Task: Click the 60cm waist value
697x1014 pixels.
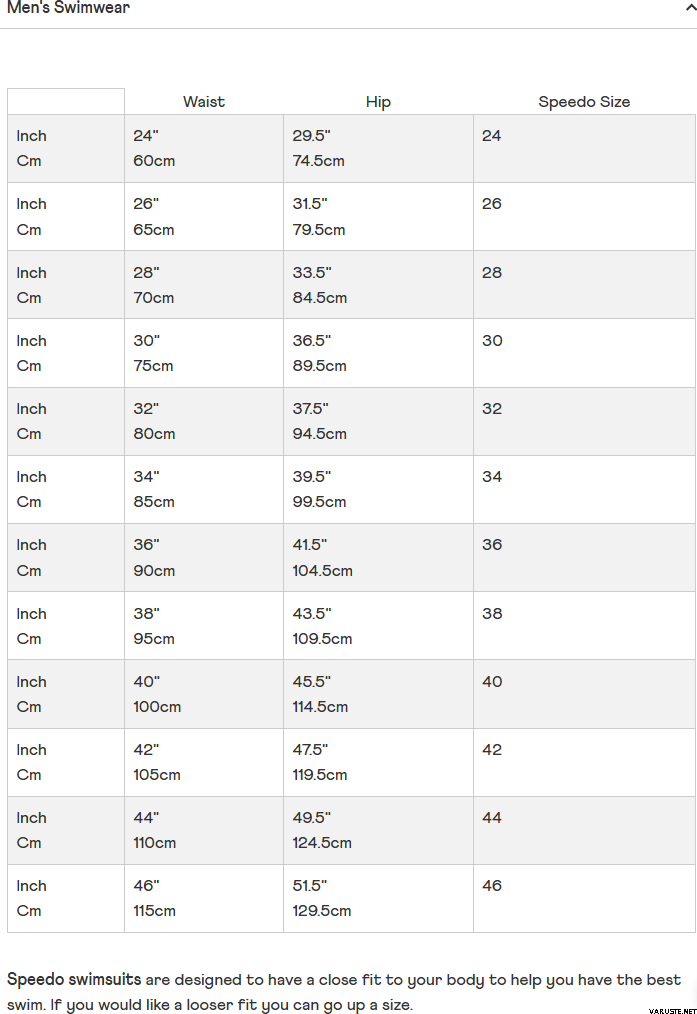Action: 154,161
